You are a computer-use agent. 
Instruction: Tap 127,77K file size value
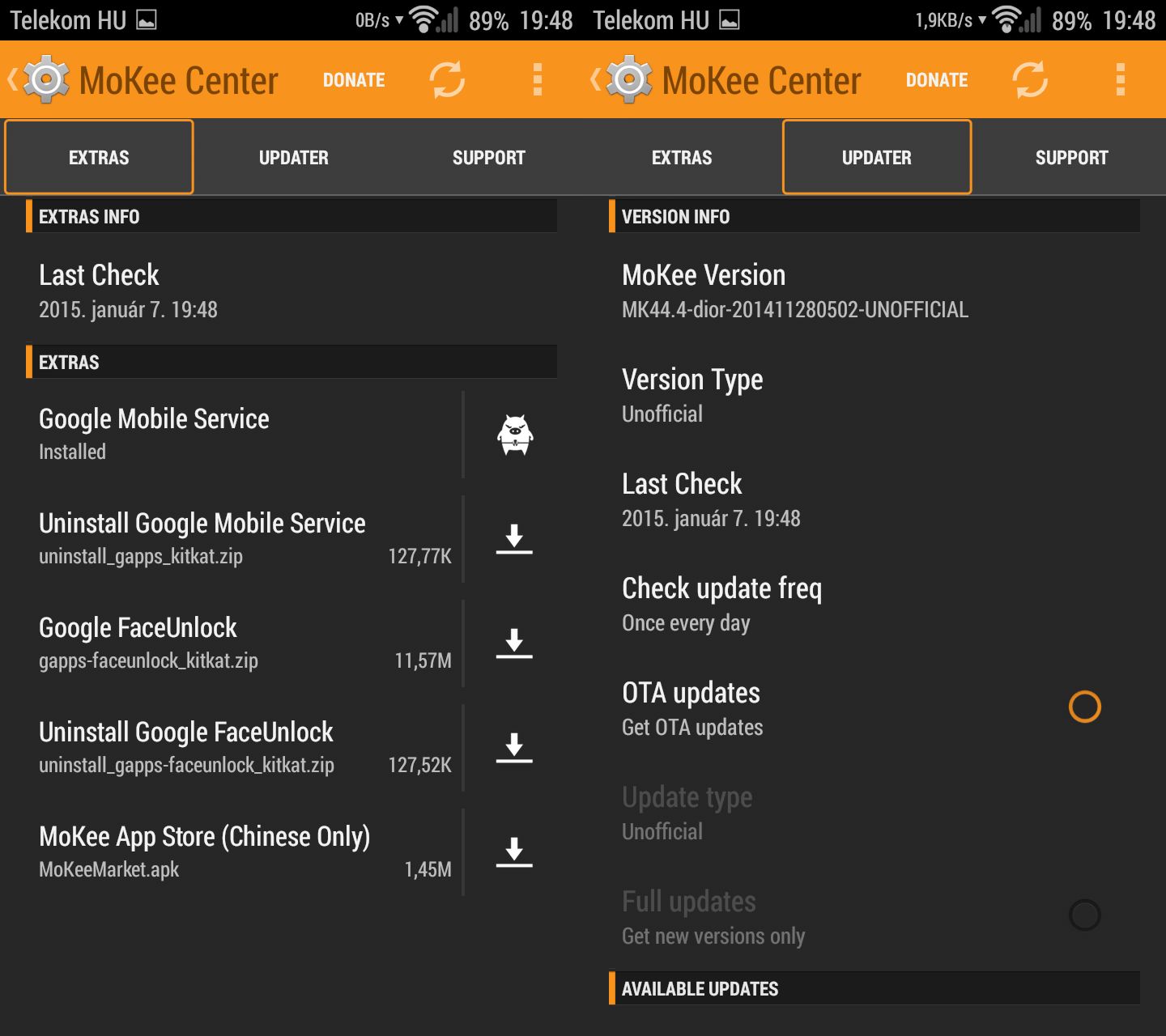coord(419,556)
